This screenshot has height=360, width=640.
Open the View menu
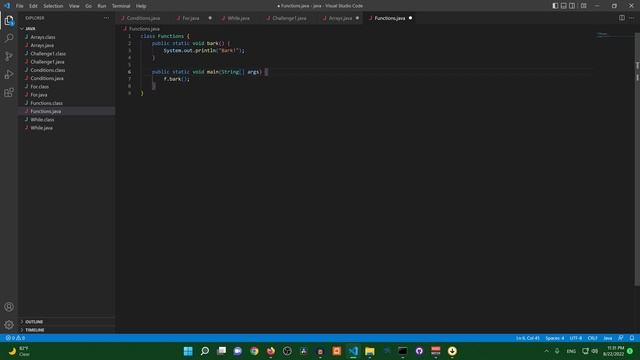coord(74,6)
